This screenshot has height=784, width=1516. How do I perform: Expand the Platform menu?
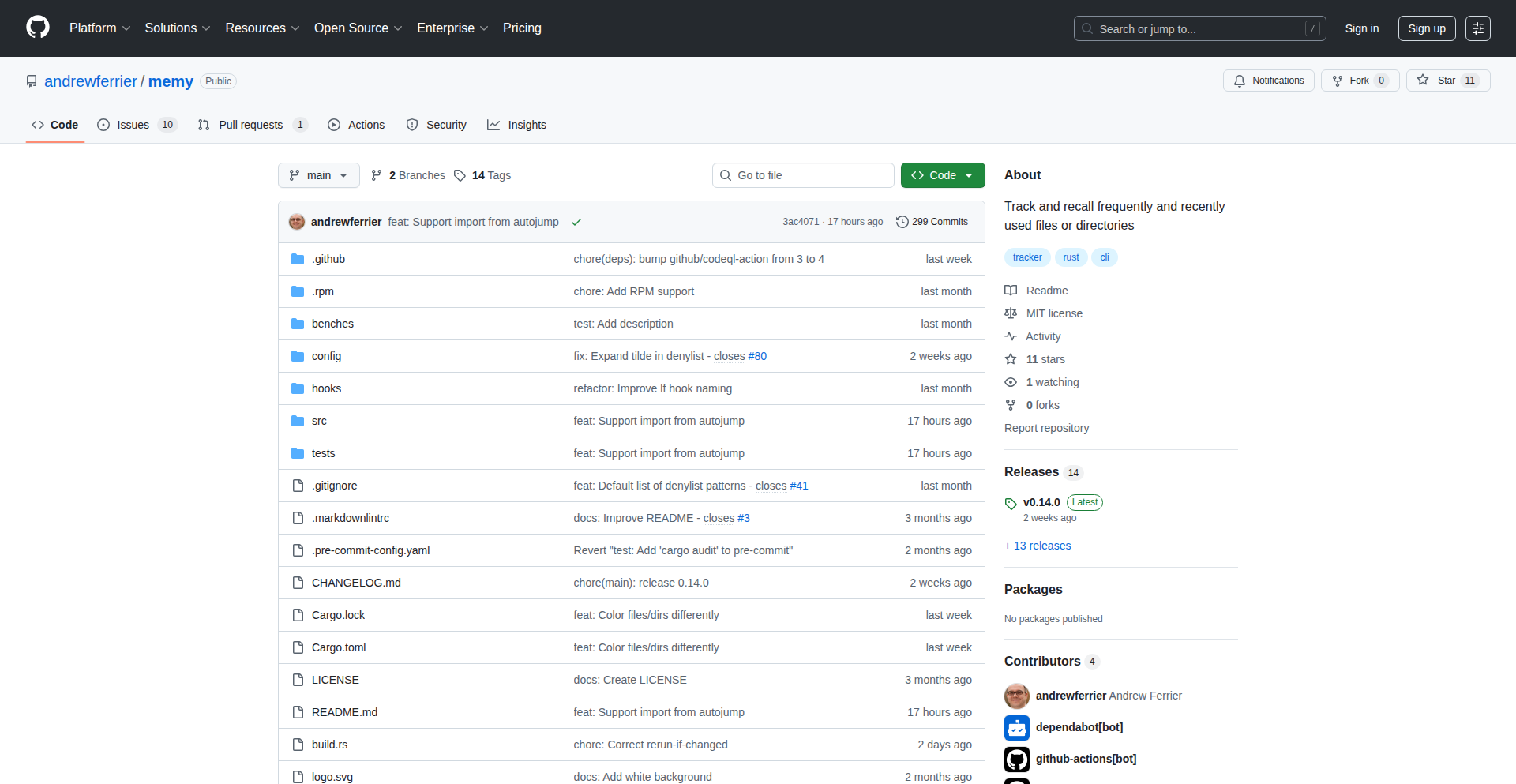click(99, 28)
